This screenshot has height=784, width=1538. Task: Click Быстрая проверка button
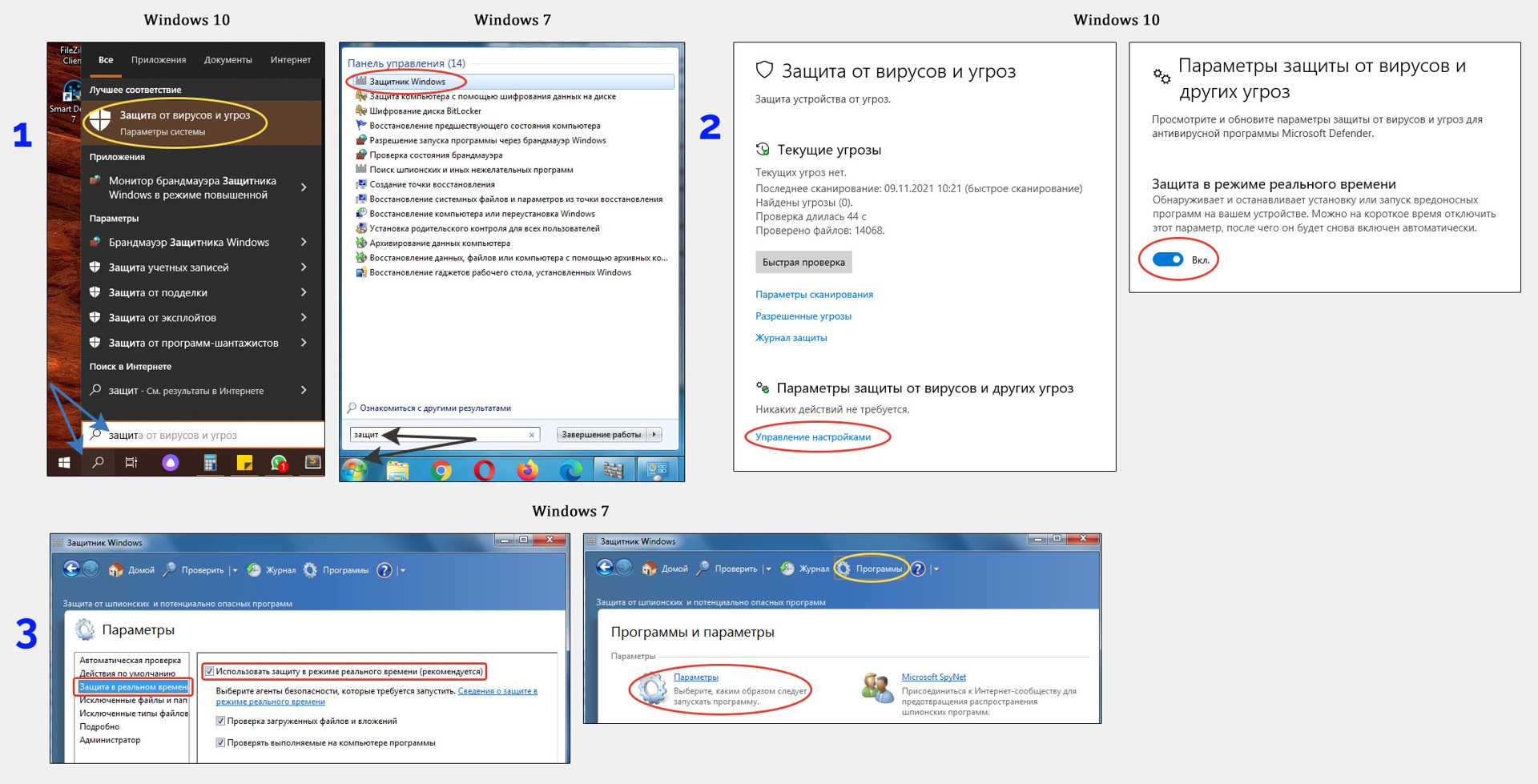click(x=803, y=262)
